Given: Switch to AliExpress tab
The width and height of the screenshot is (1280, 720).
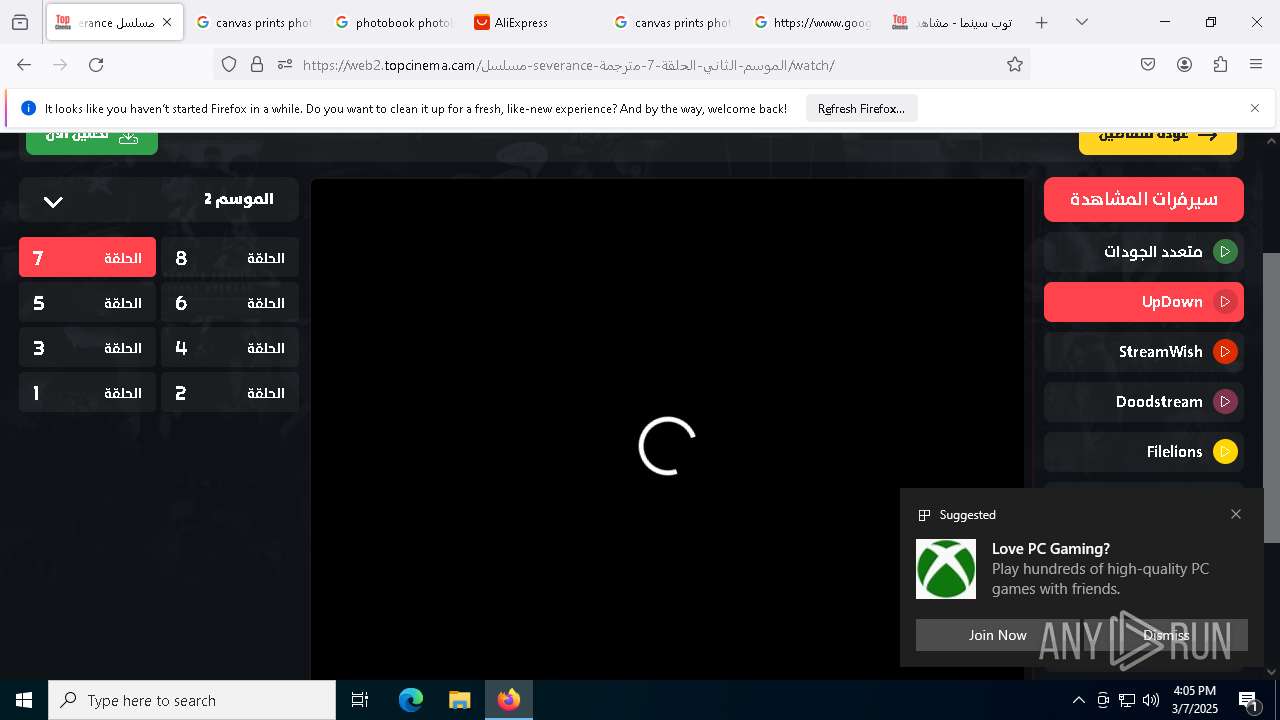Looking at the screenshot, I should pyautogui.click(x=533, y=22).
